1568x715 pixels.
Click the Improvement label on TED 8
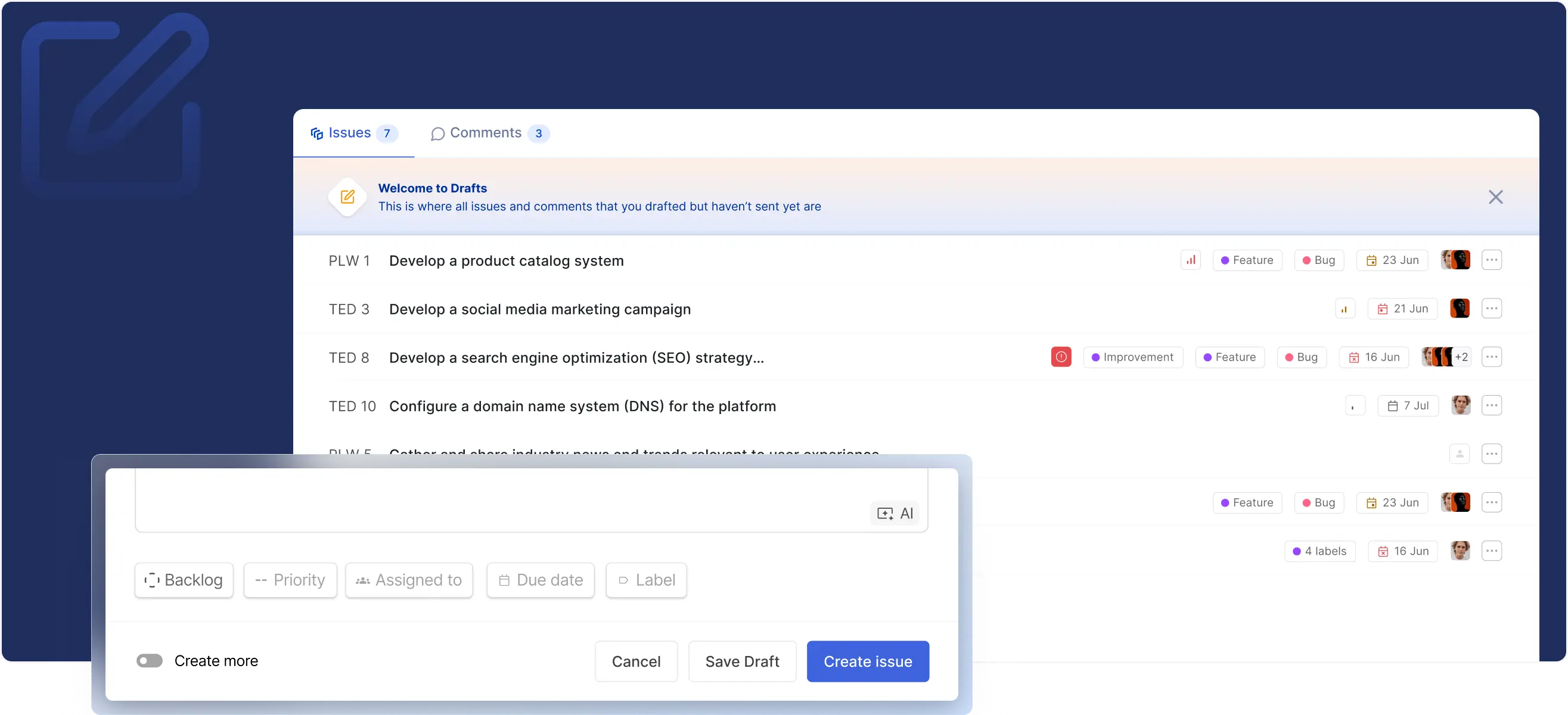coord(1133,357)
